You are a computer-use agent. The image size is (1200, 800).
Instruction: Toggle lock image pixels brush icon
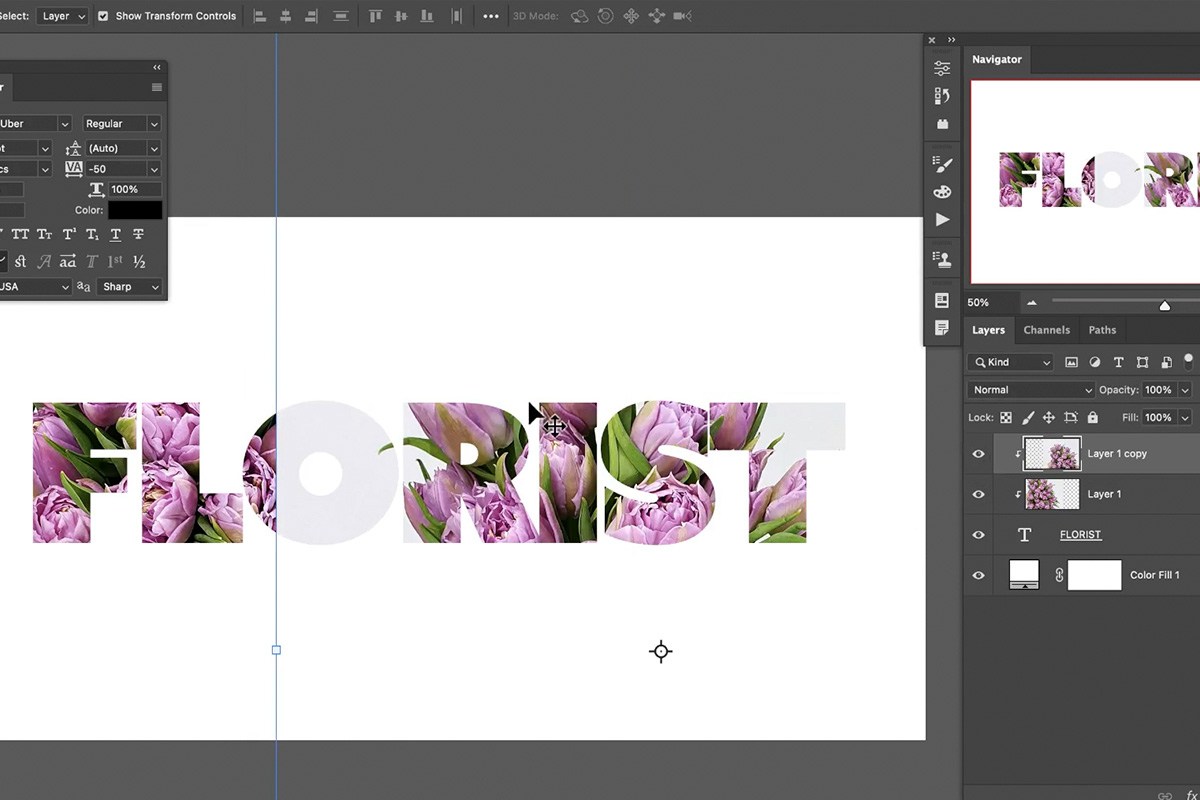(x=1027, y=417)
